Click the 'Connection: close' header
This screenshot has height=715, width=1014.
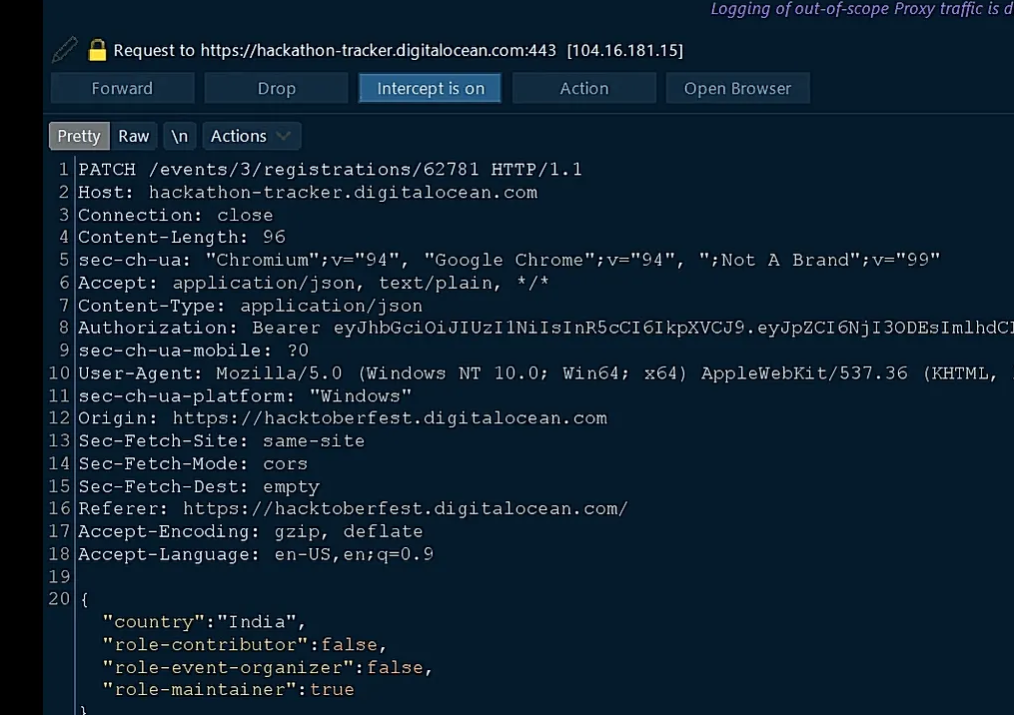(175, 215)
